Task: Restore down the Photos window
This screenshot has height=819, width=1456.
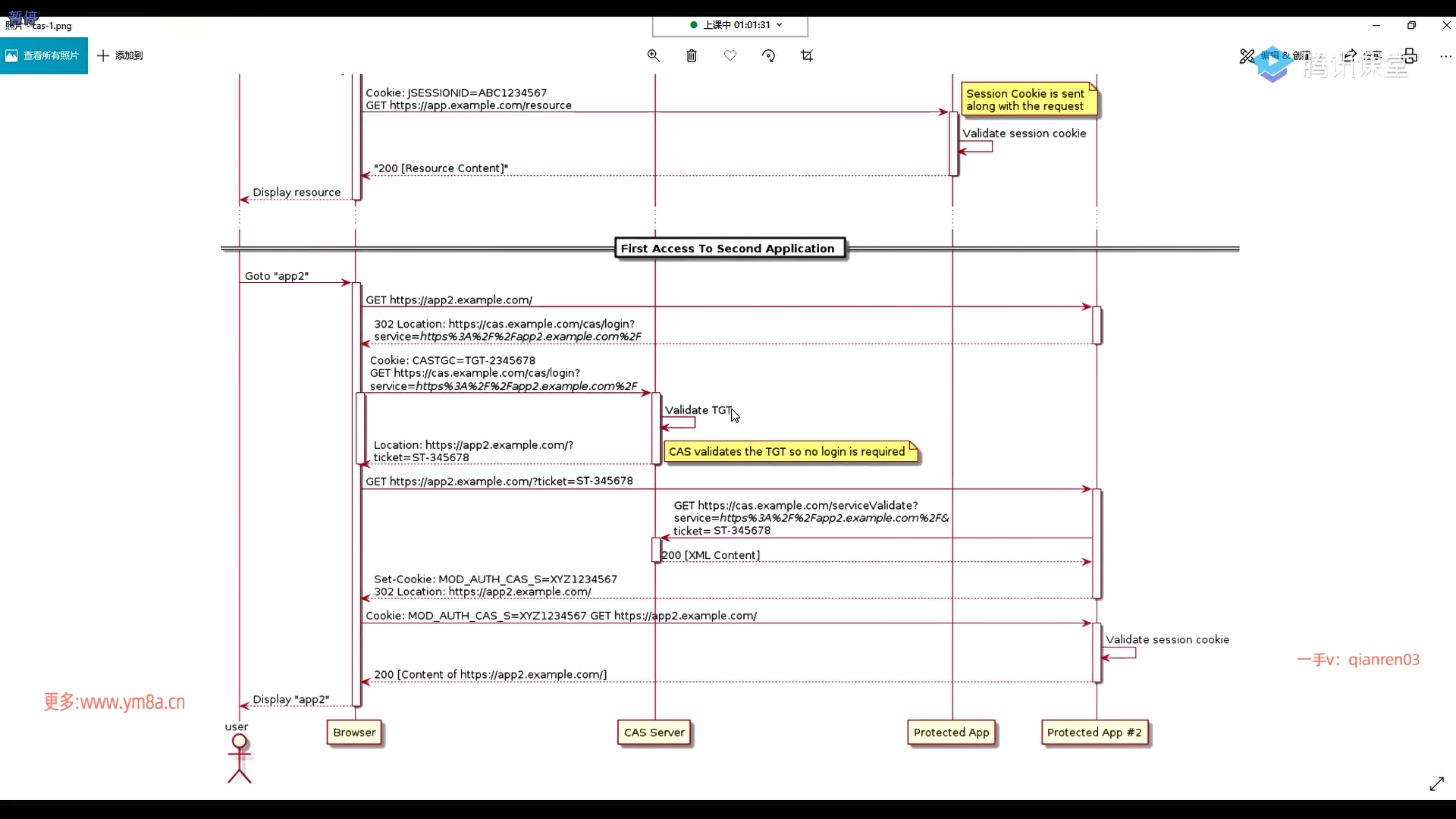Action: pos(1411,25)
